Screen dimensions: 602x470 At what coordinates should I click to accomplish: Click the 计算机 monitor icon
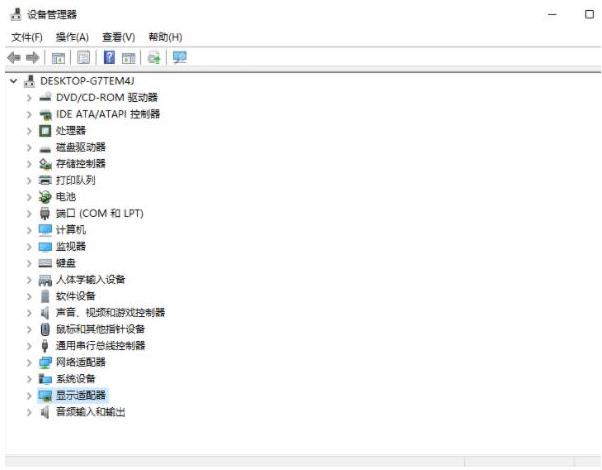point(45,230)
